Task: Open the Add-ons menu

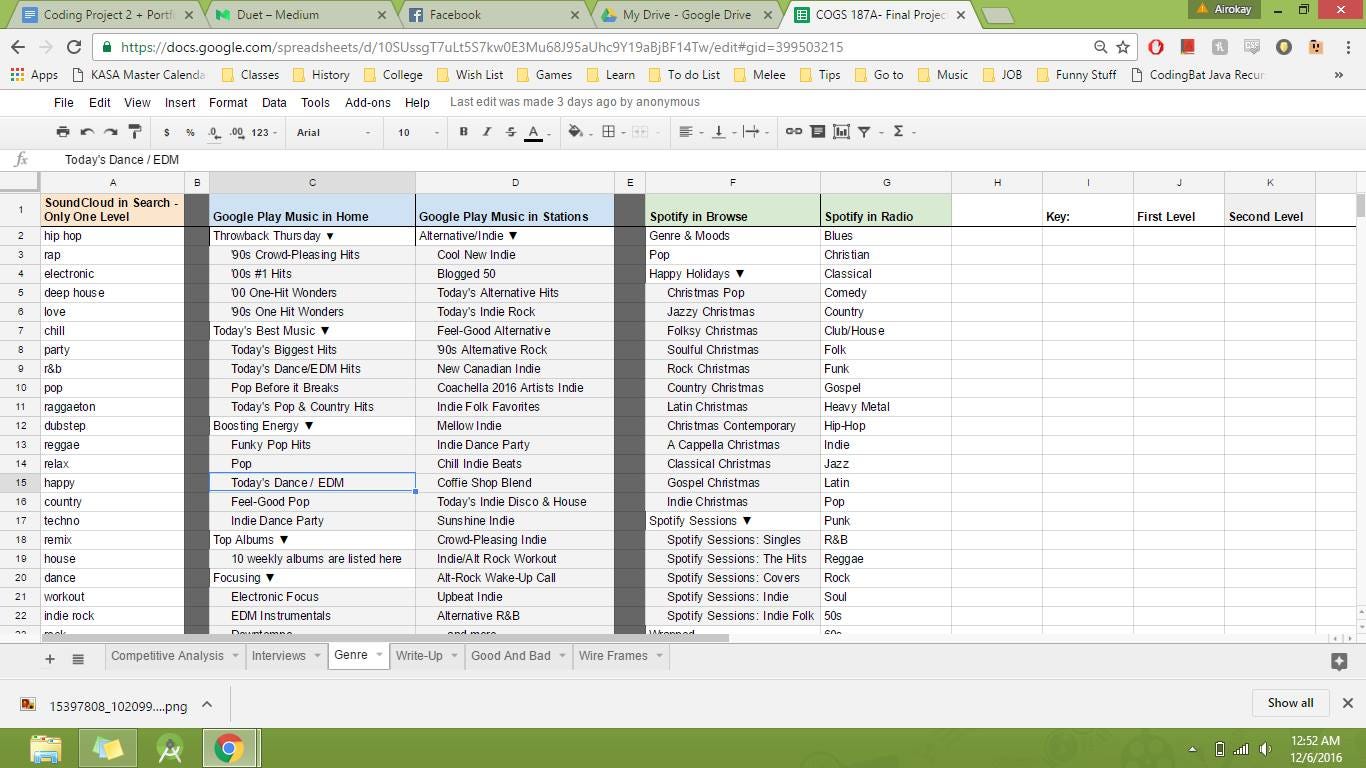Action: click(x=367, y=102)
